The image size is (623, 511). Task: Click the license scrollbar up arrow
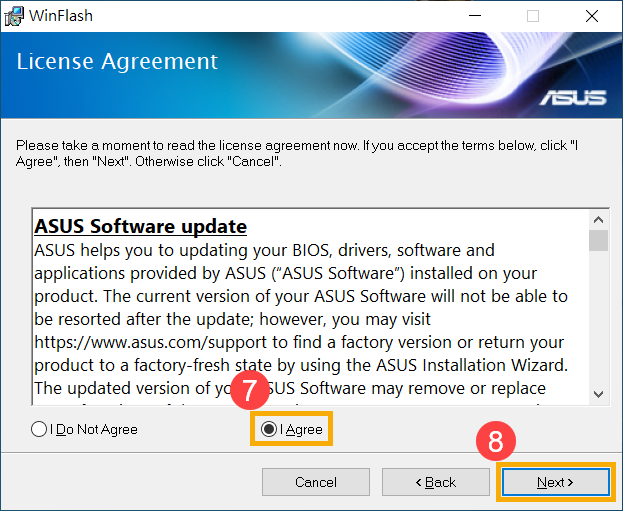[x=598, y=219]
